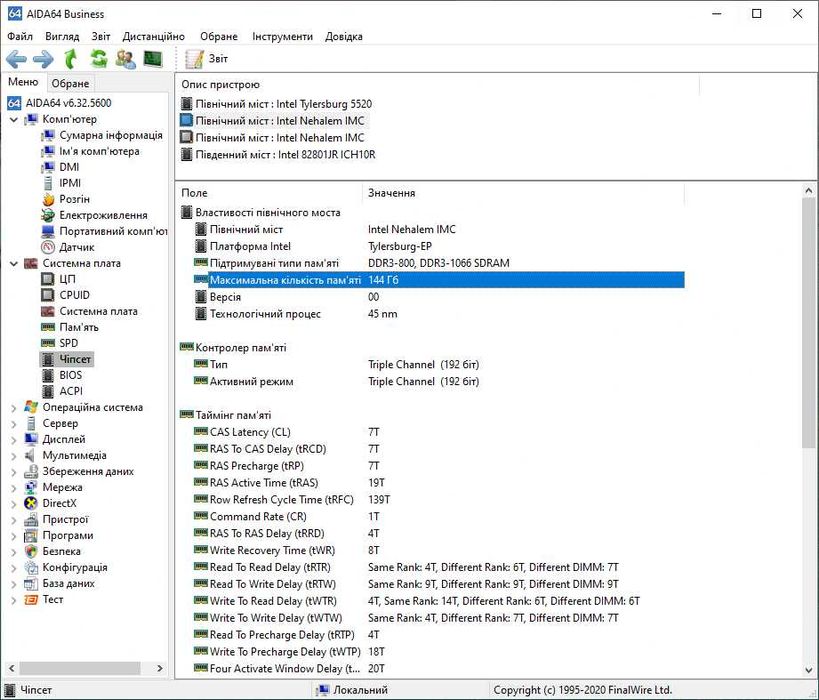Click the Поле column header
This screenshot has height=700, width=819.
pos(268,193)
